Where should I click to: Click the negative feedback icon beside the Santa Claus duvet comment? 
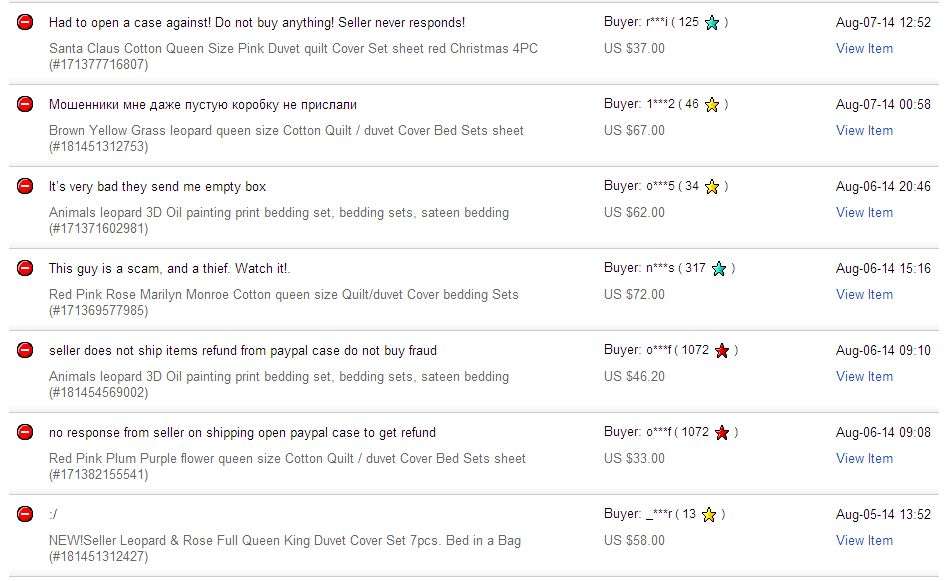pyautogui.click(x=25, y=22)
